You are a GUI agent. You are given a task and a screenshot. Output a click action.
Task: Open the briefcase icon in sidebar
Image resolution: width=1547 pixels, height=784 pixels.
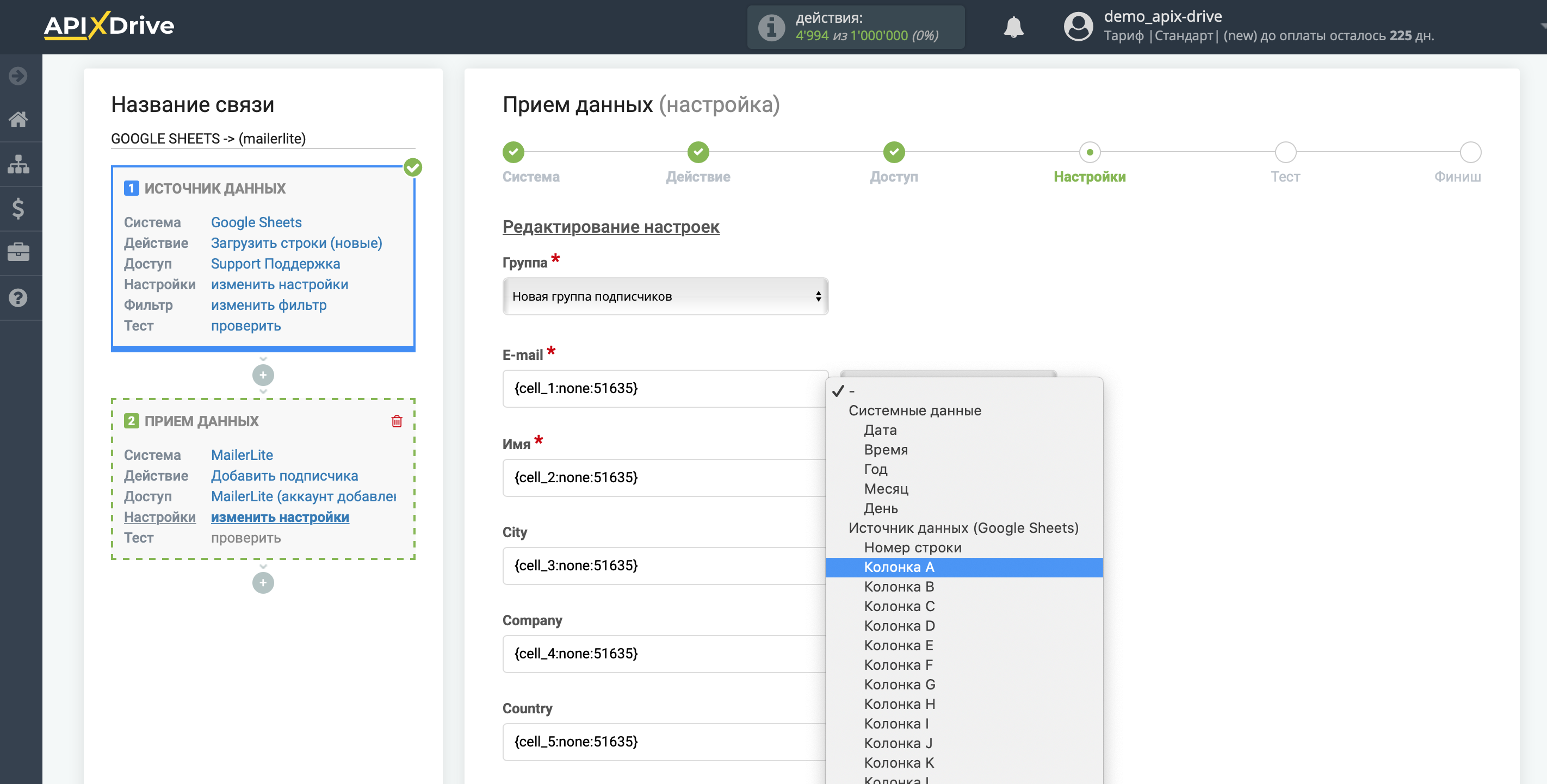pyautogui.click(x=18, y=252)
